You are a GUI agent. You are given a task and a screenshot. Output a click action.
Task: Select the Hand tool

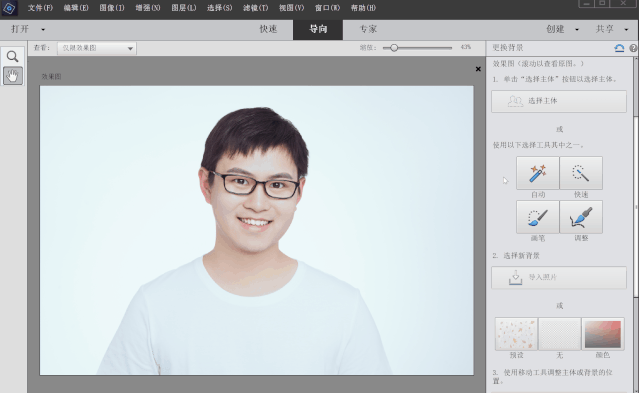[x=13, y=76]
